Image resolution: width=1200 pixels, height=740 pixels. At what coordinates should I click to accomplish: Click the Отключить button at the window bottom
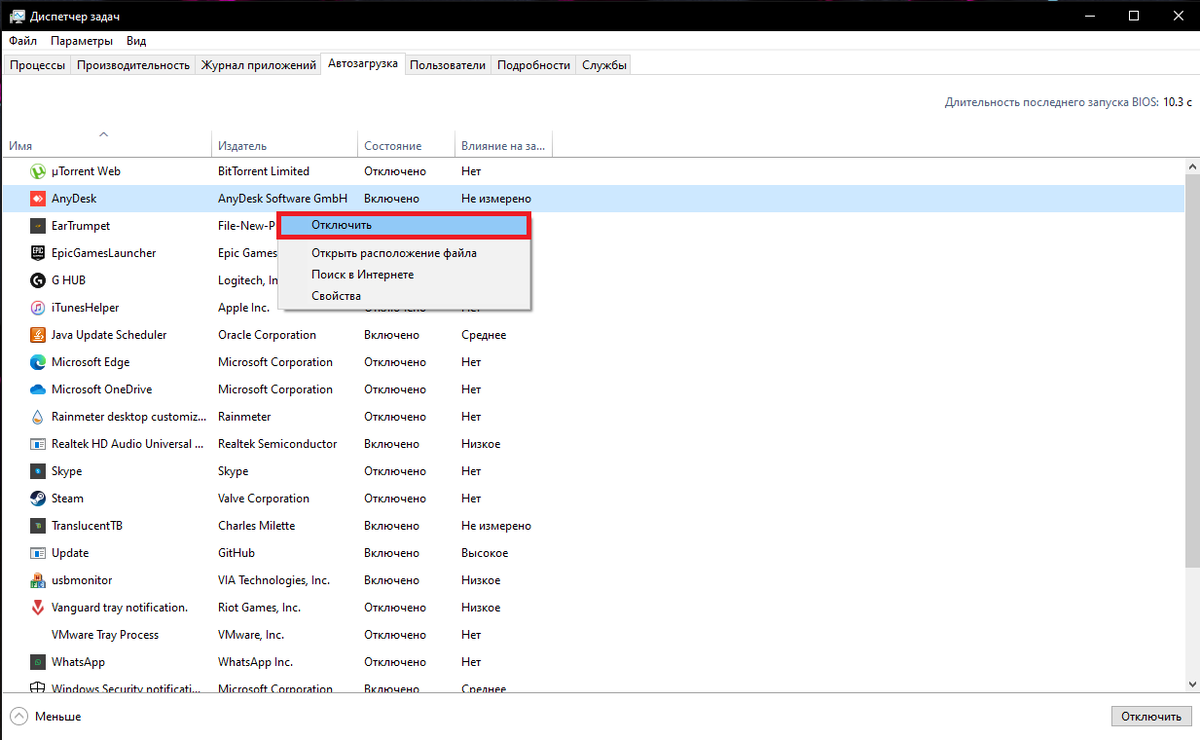[x=1151, y=716]
